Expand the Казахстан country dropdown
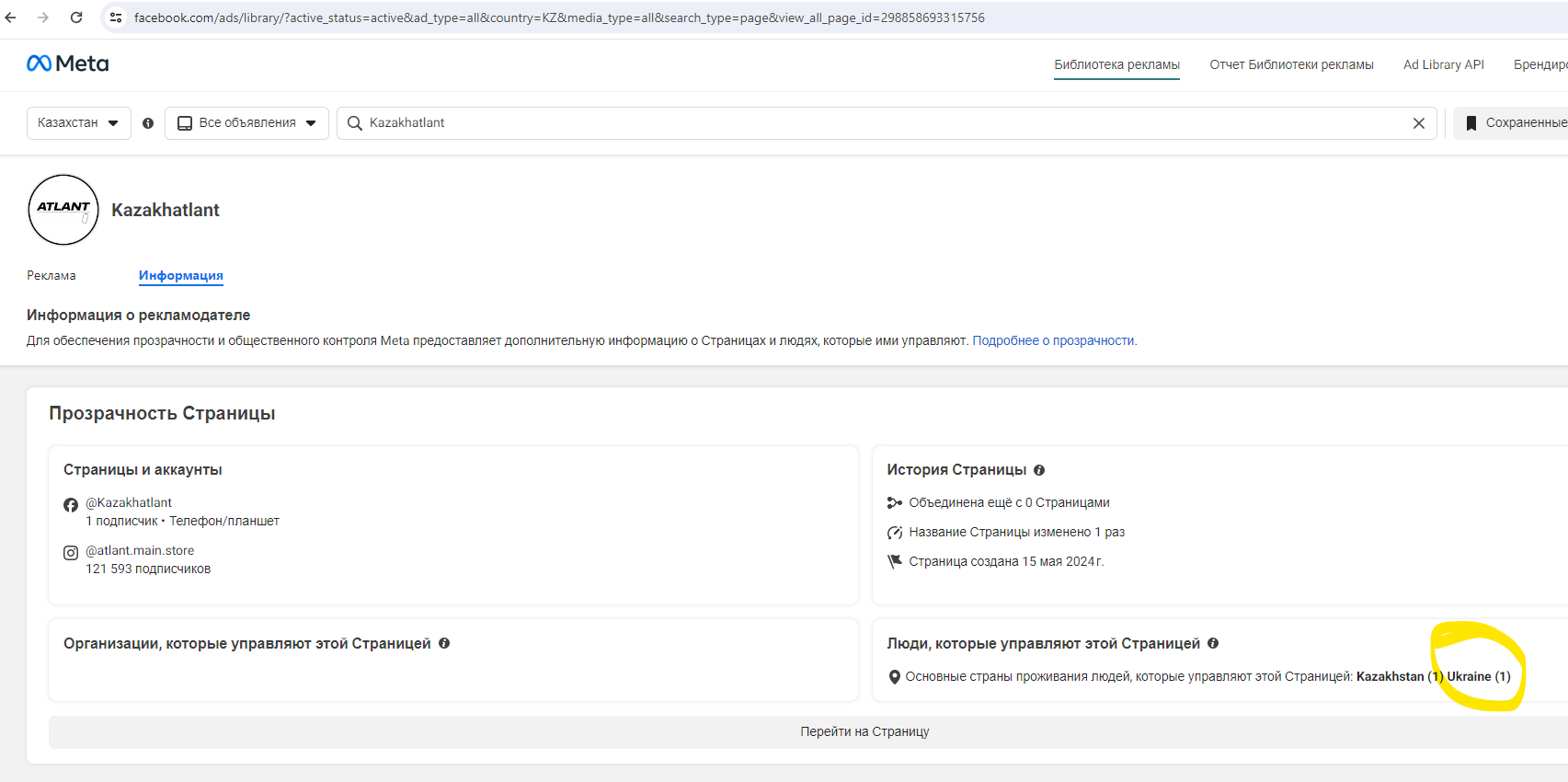This screenshot has width=1568, height=782. (x=78, y=123)
